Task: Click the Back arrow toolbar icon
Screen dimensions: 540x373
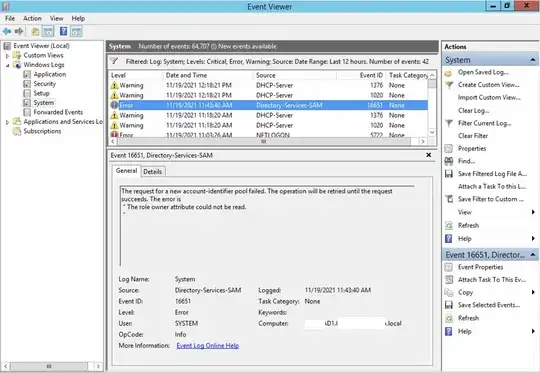Action: coord(7,32)
